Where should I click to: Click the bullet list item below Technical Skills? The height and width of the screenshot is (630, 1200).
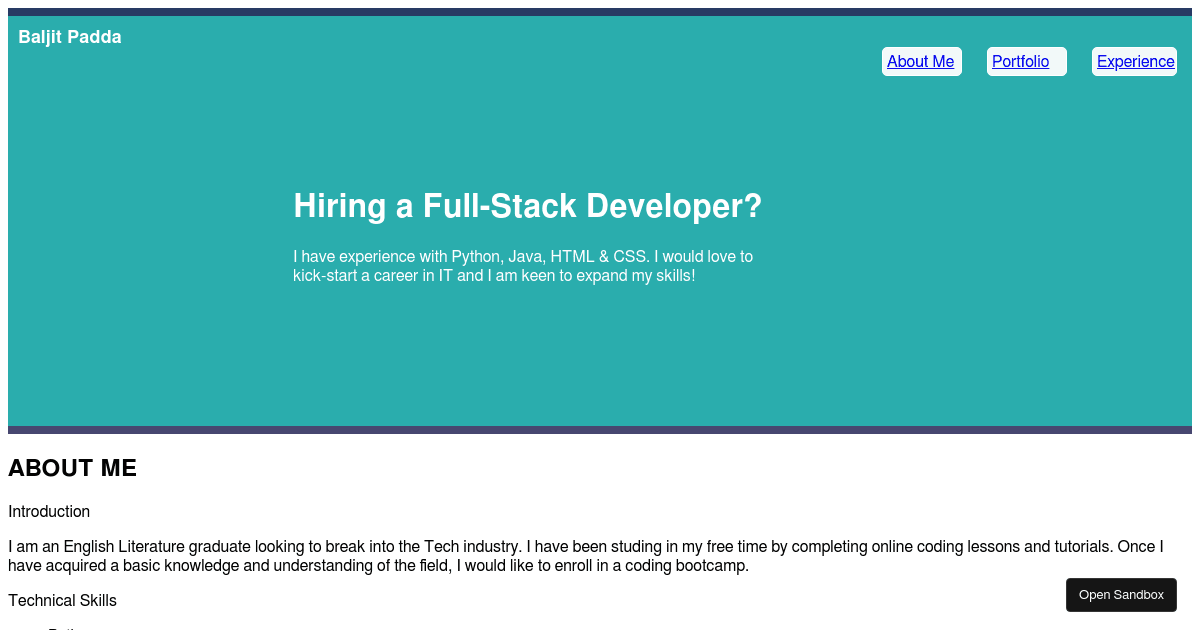60,627
